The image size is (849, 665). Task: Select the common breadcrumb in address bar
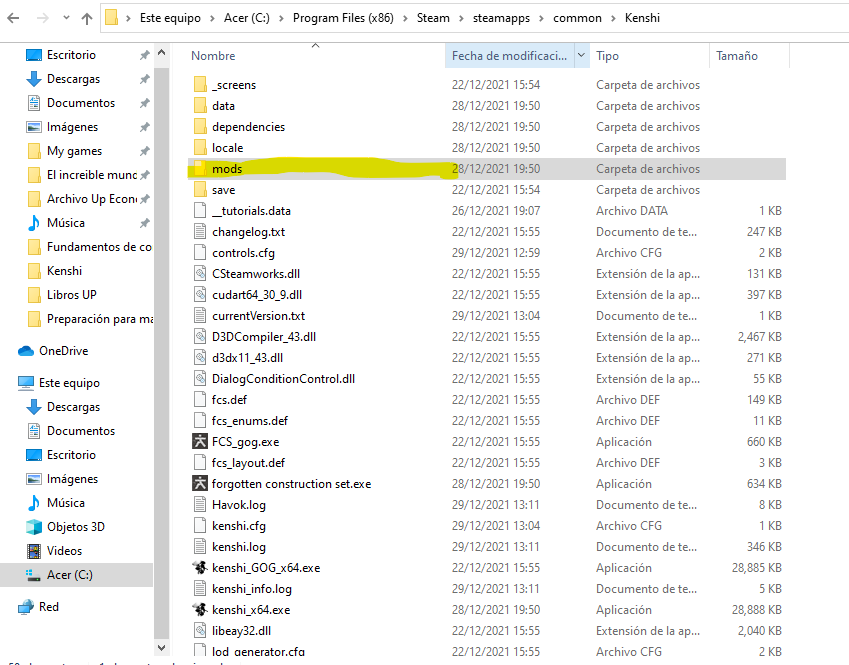point(577,18)
